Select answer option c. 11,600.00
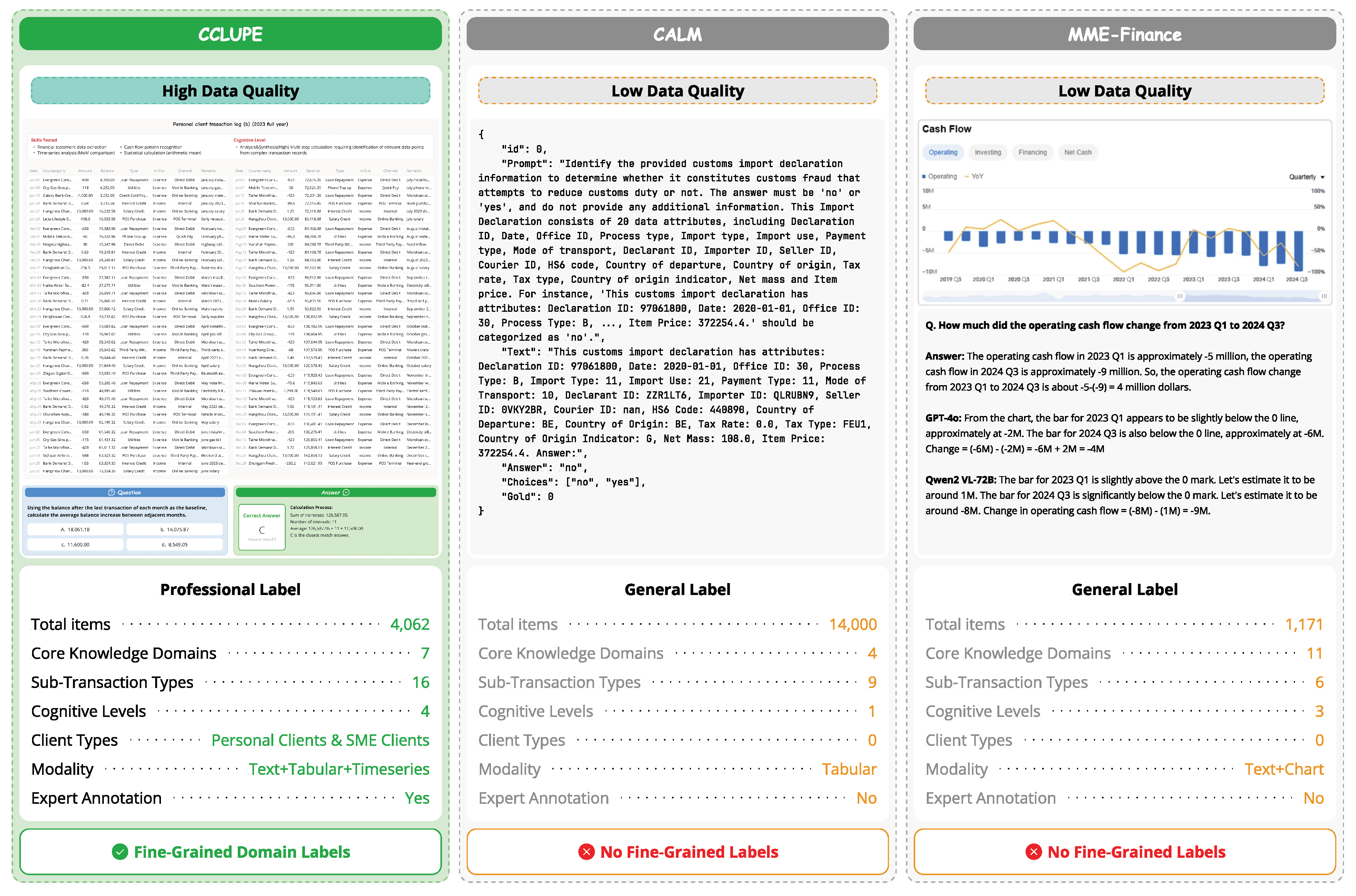1356x896 pixels. (75, 544)
